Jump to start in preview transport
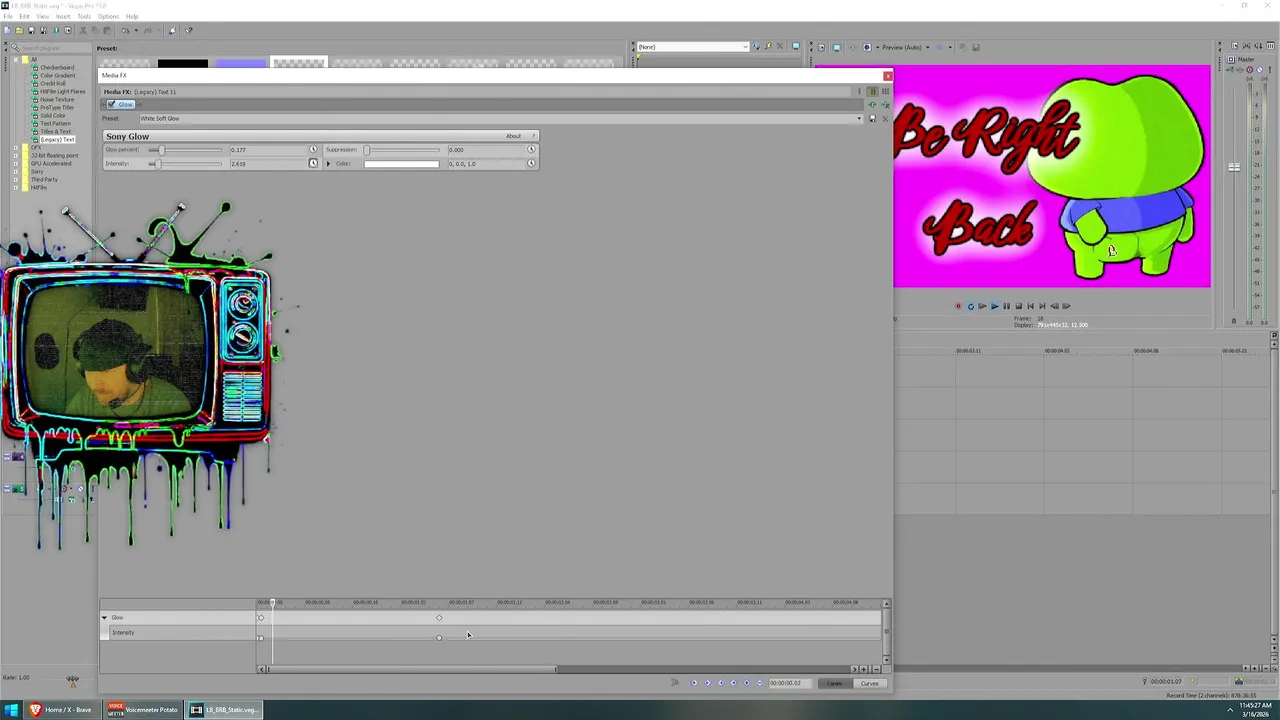 coord(1030,306)
